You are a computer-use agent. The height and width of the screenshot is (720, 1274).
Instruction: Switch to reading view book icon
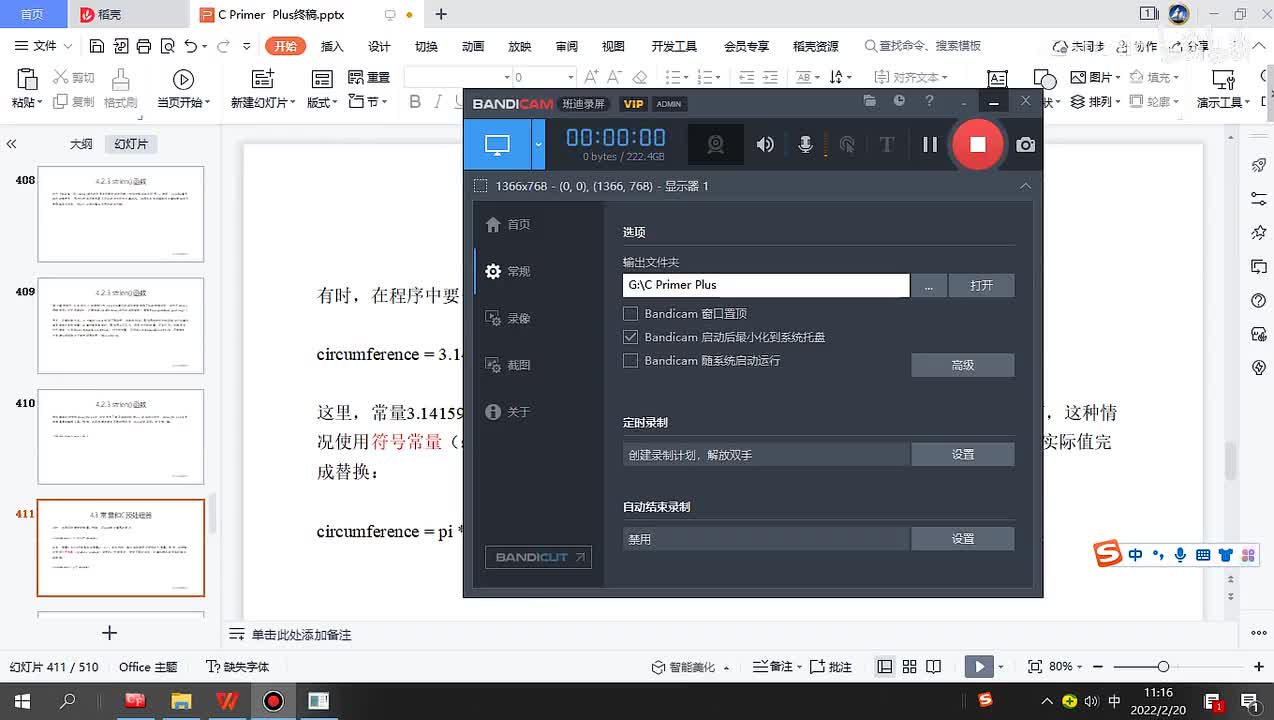[x=933, y=666]
